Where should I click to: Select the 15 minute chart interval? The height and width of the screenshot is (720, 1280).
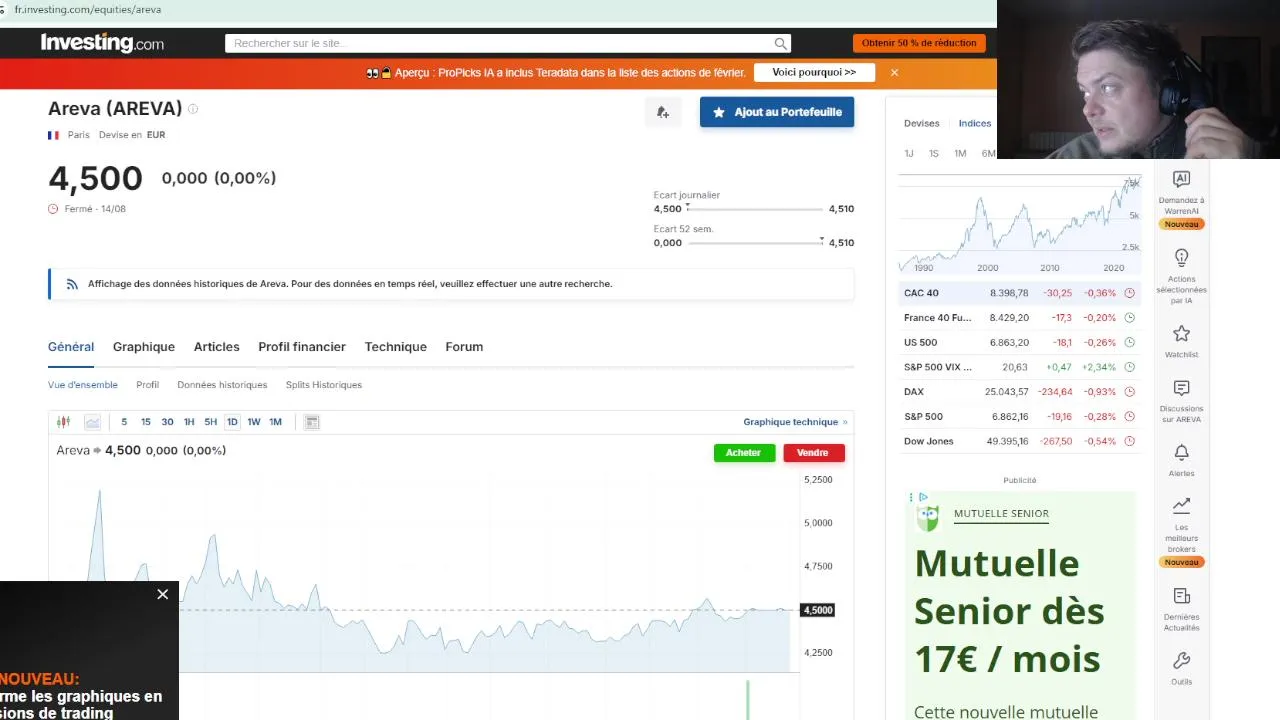tap(146, 422)
